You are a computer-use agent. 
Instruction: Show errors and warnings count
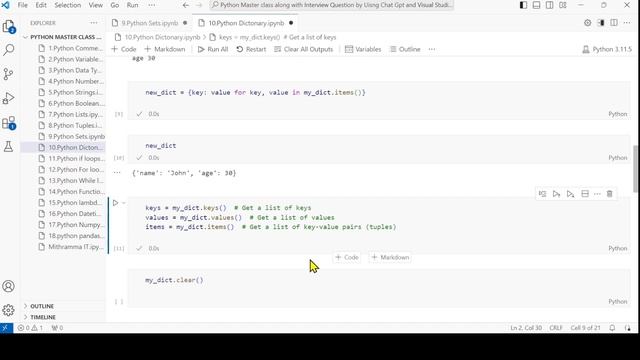[x=30, y=328]
